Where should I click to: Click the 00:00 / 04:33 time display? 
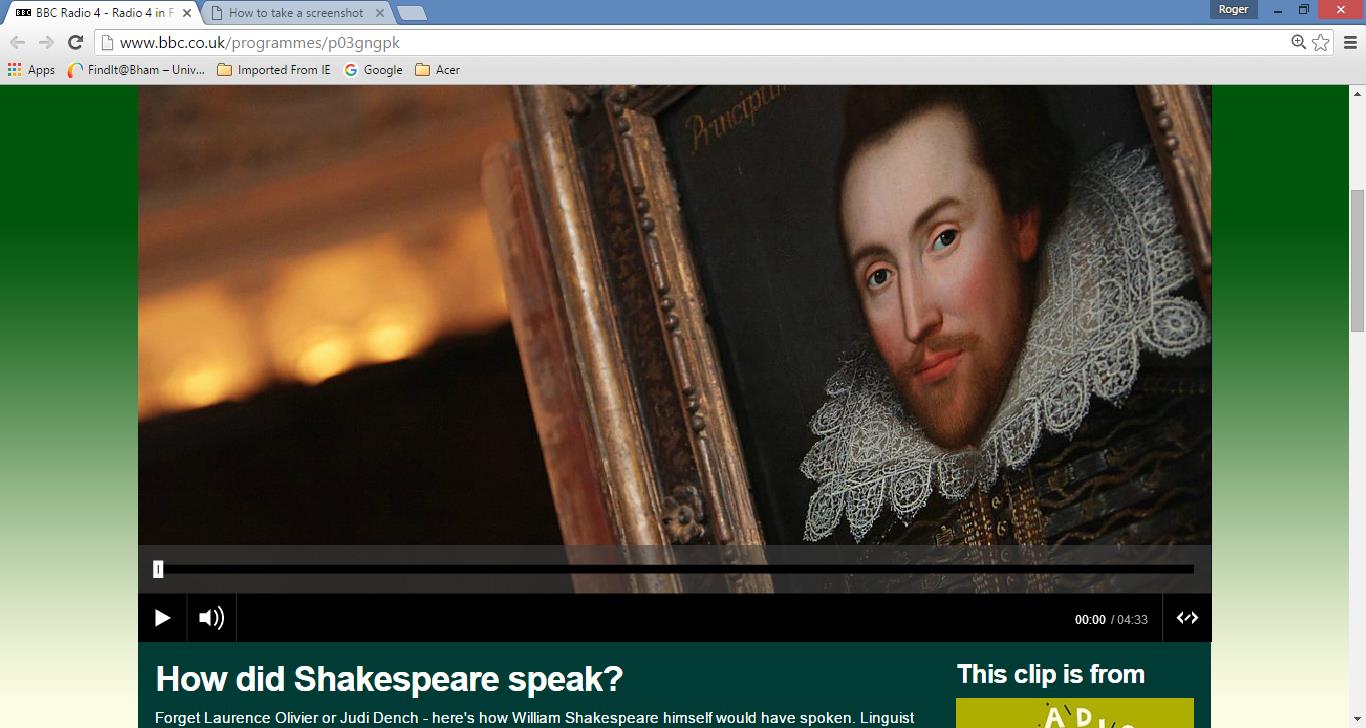1111,620
